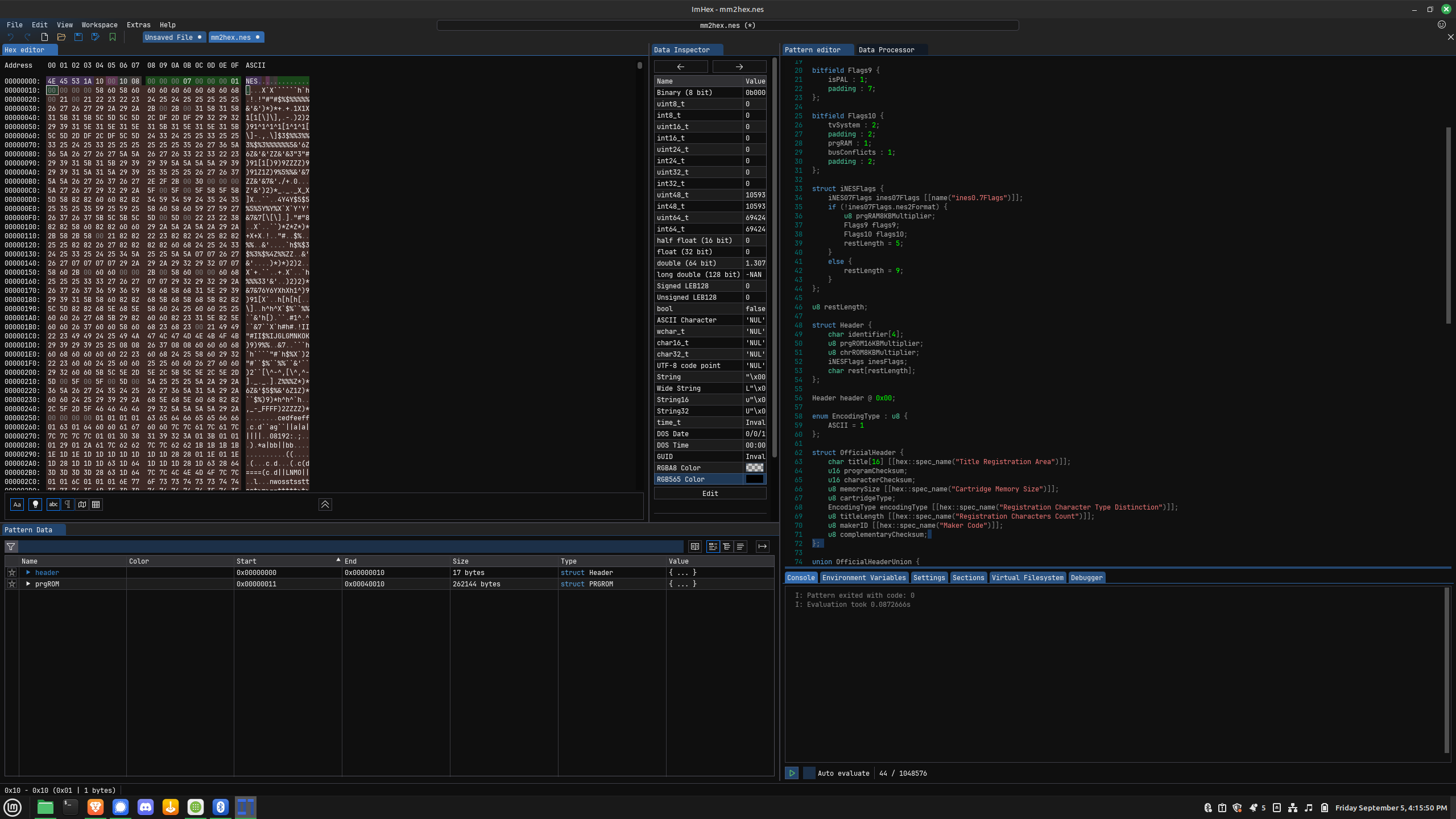Expand the header struct row
This screenshot has width=1456, height=819.
tap(28, 573)
